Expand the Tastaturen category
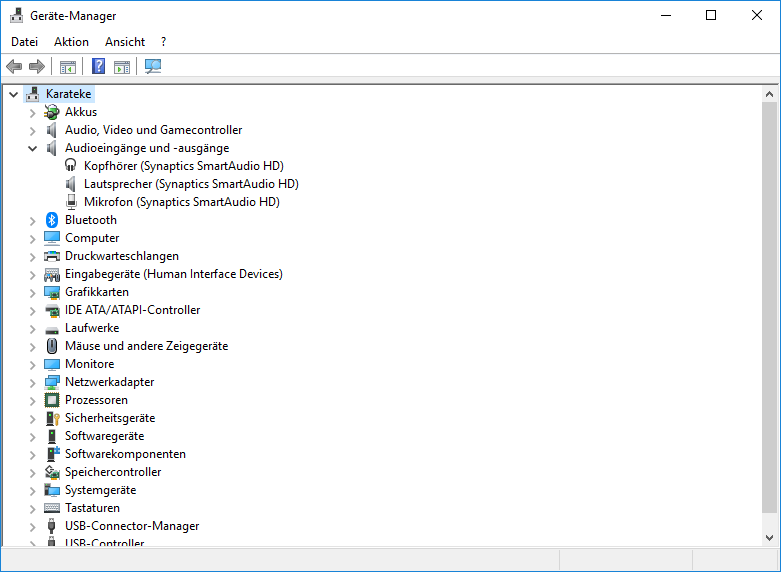This screenshot has width=781, height=572. click(x=32, y=509)
